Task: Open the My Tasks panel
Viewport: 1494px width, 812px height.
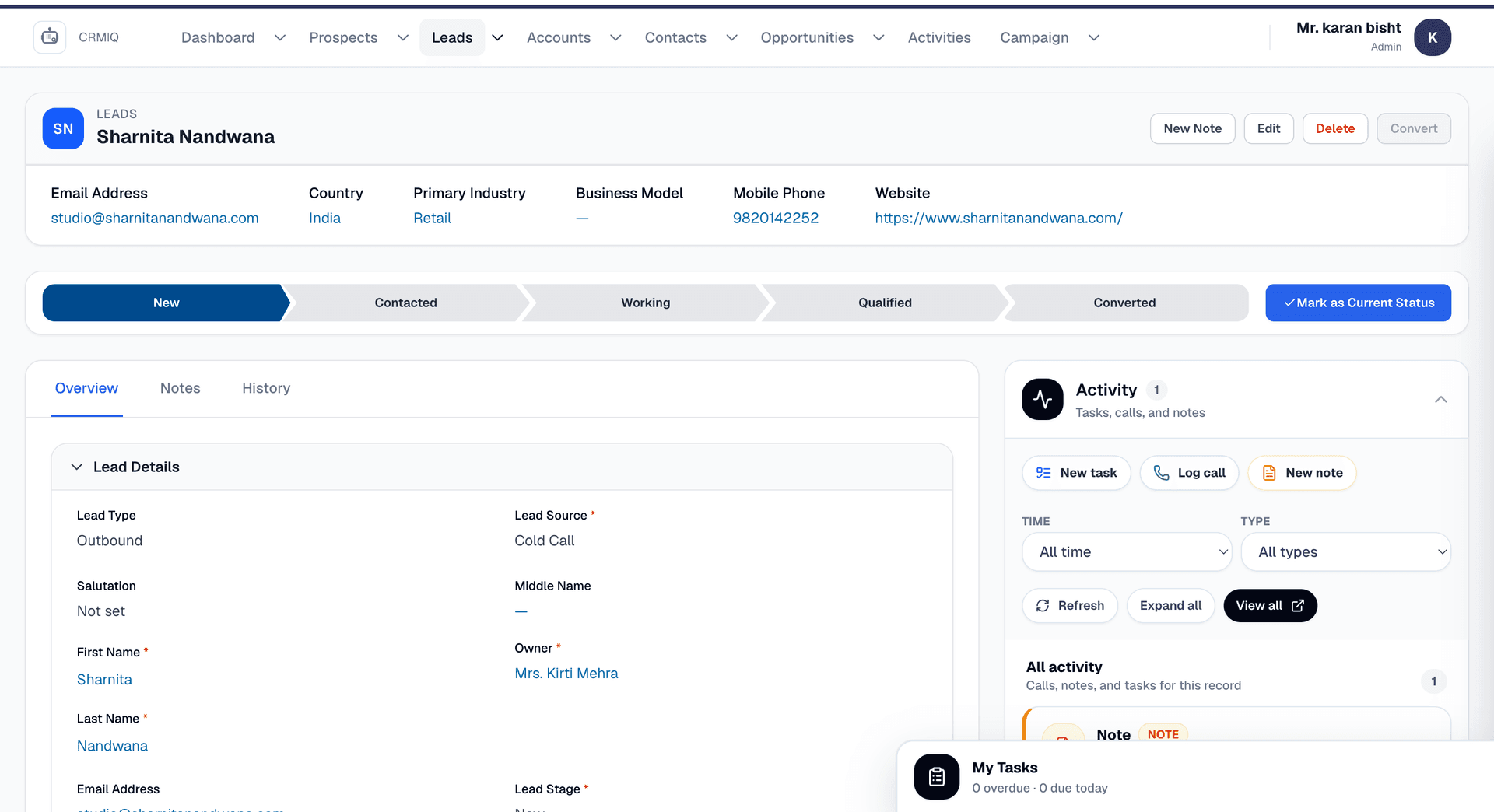Action: tap(1195, 776)
